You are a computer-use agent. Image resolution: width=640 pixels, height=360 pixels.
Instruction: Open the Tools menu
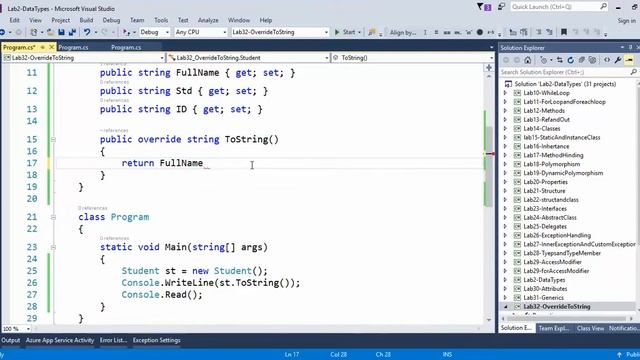click(161, 20)
